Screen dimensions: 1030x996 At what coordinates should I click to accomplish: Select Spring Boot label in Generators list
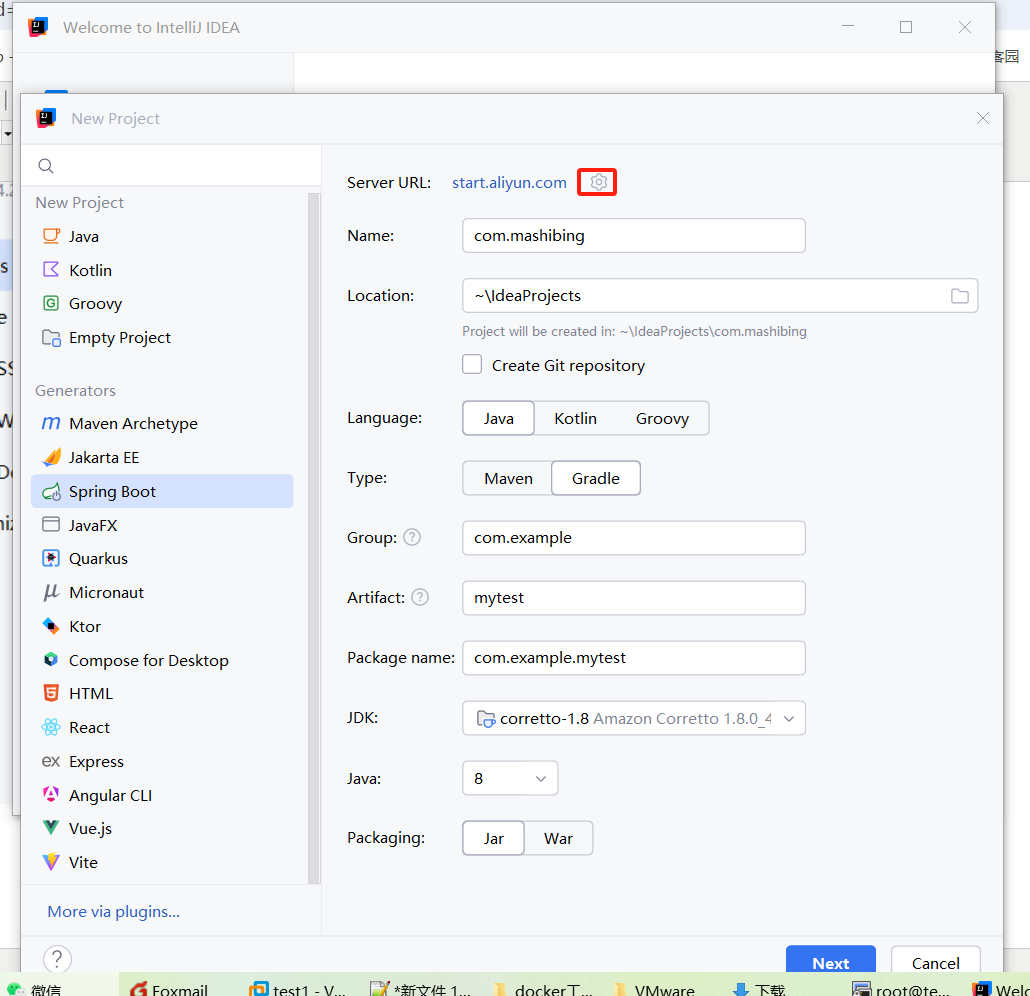point(112,491)
